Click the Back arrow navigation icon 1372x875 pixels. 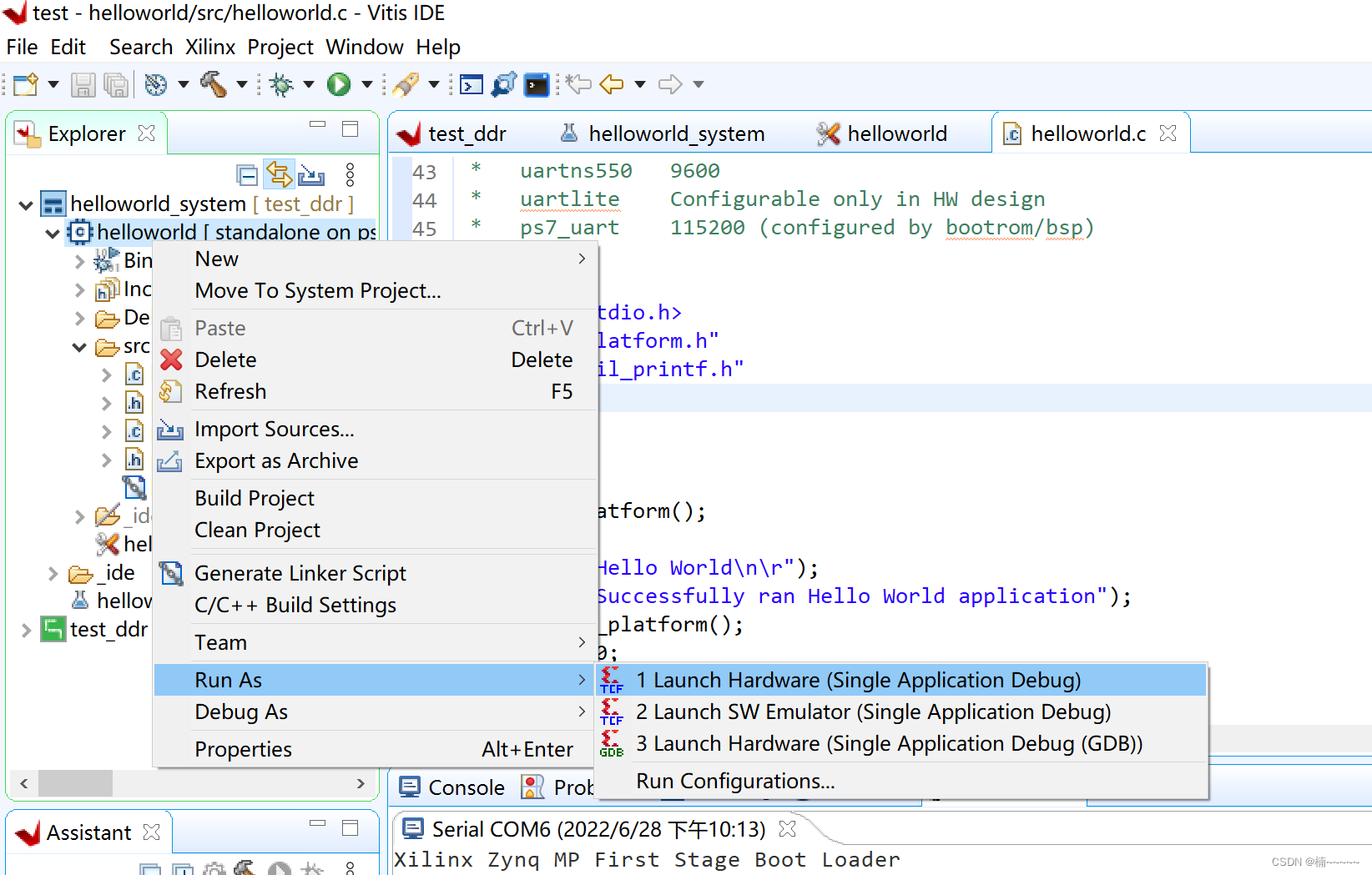click(x=612, y=84)
